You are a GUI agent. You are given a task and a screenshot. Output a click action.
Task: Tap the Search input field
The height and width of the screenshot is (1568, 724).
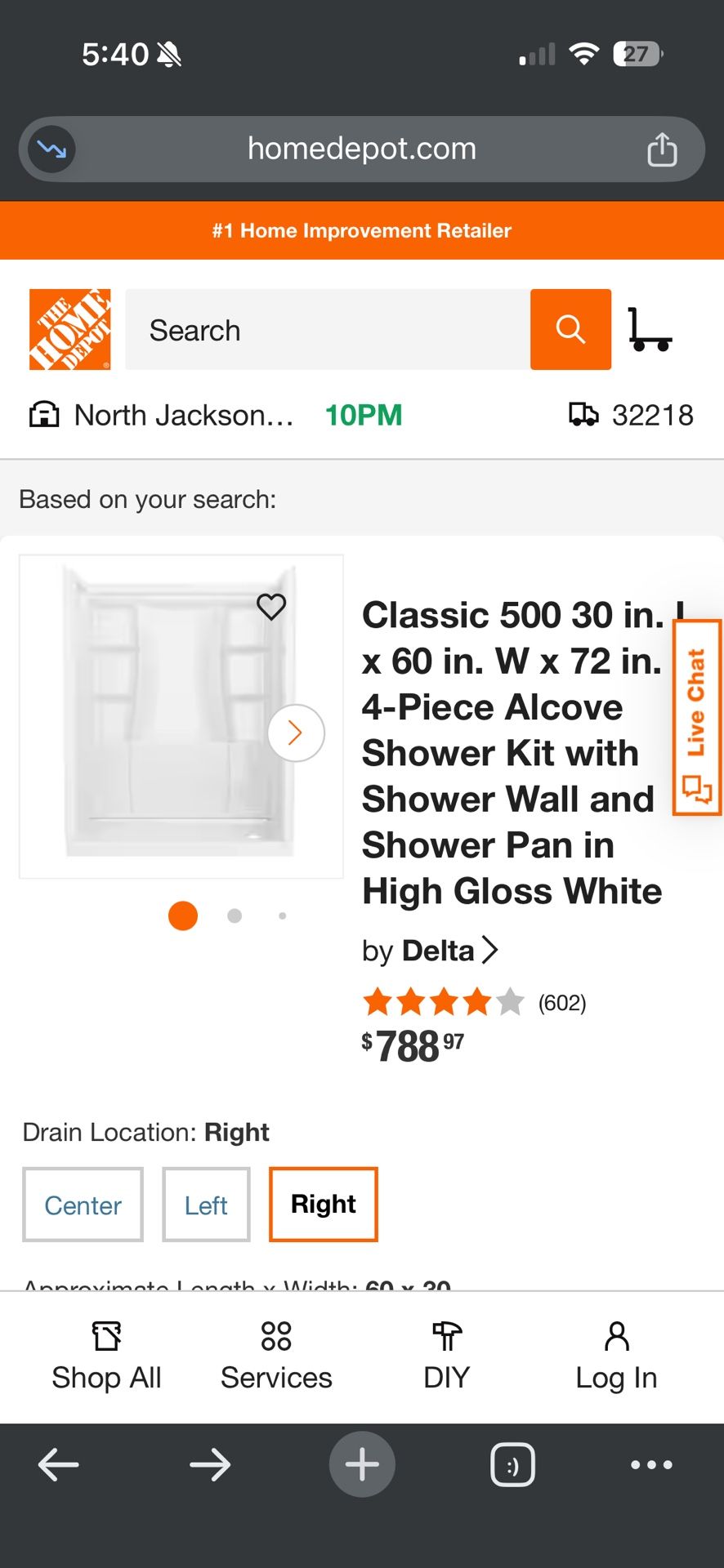tap(327, 329)
